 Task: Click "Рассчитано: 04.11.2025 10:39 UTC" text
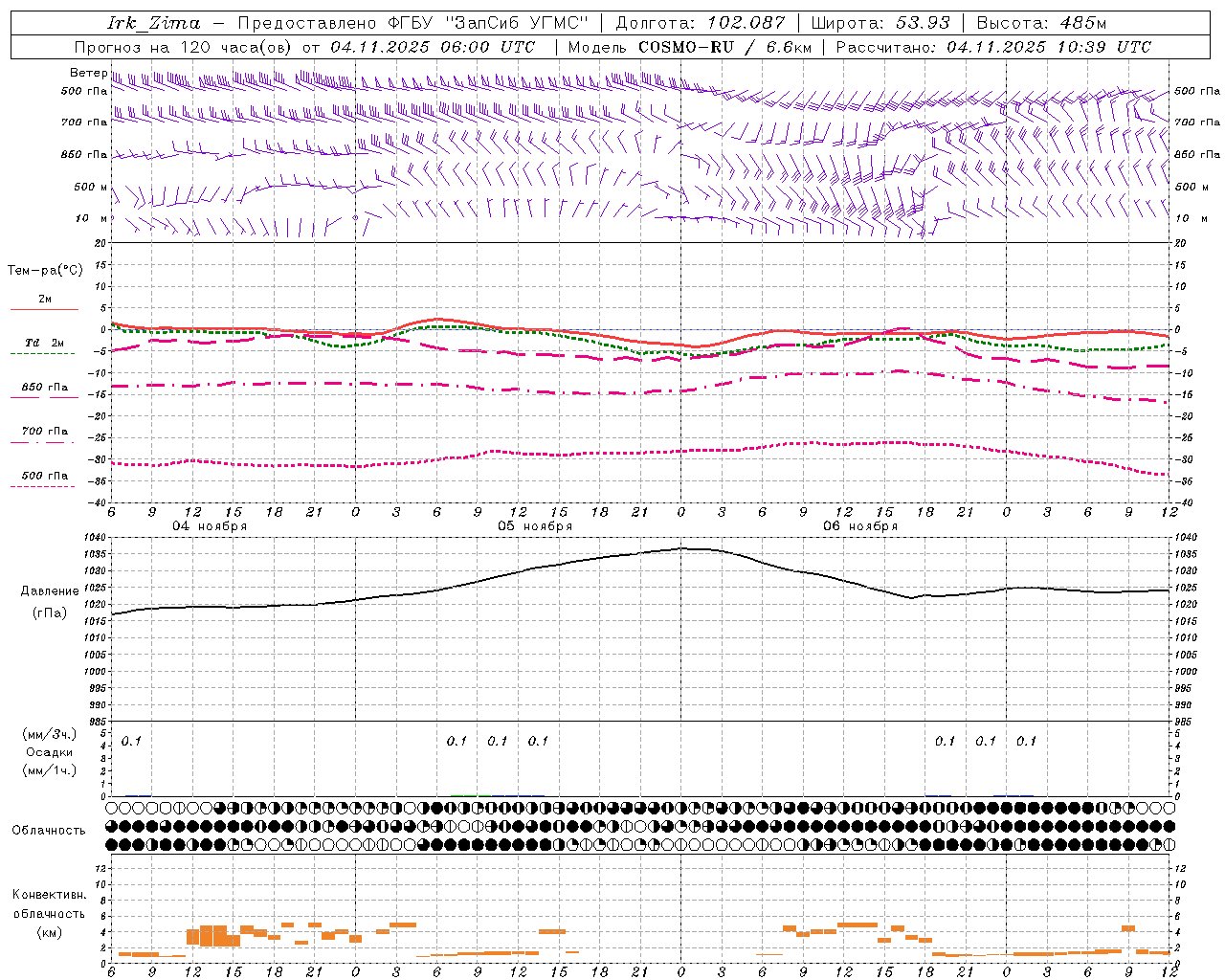(x=993, y=47)
